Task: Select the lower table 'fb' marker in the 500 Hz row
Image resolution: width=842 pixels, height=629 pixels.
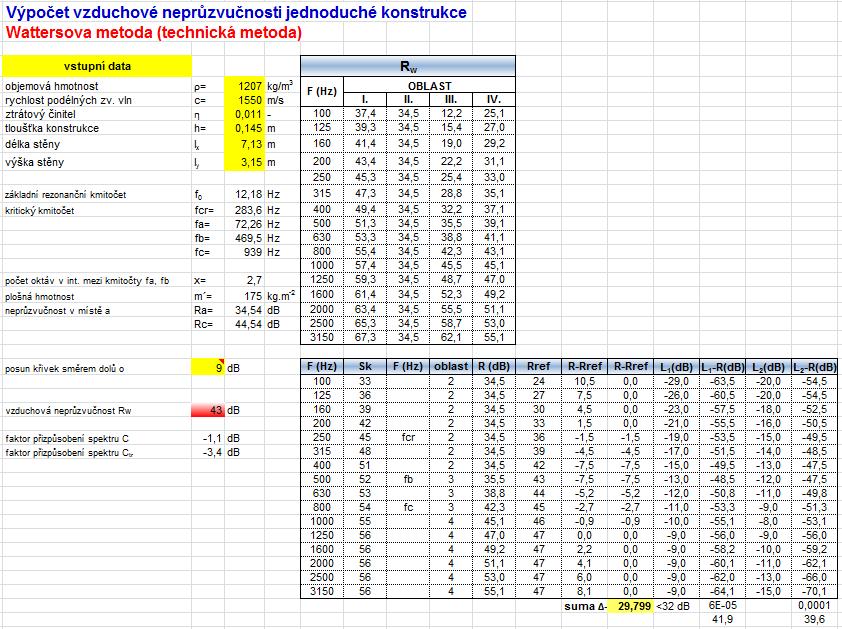Action: pos(408,479)
